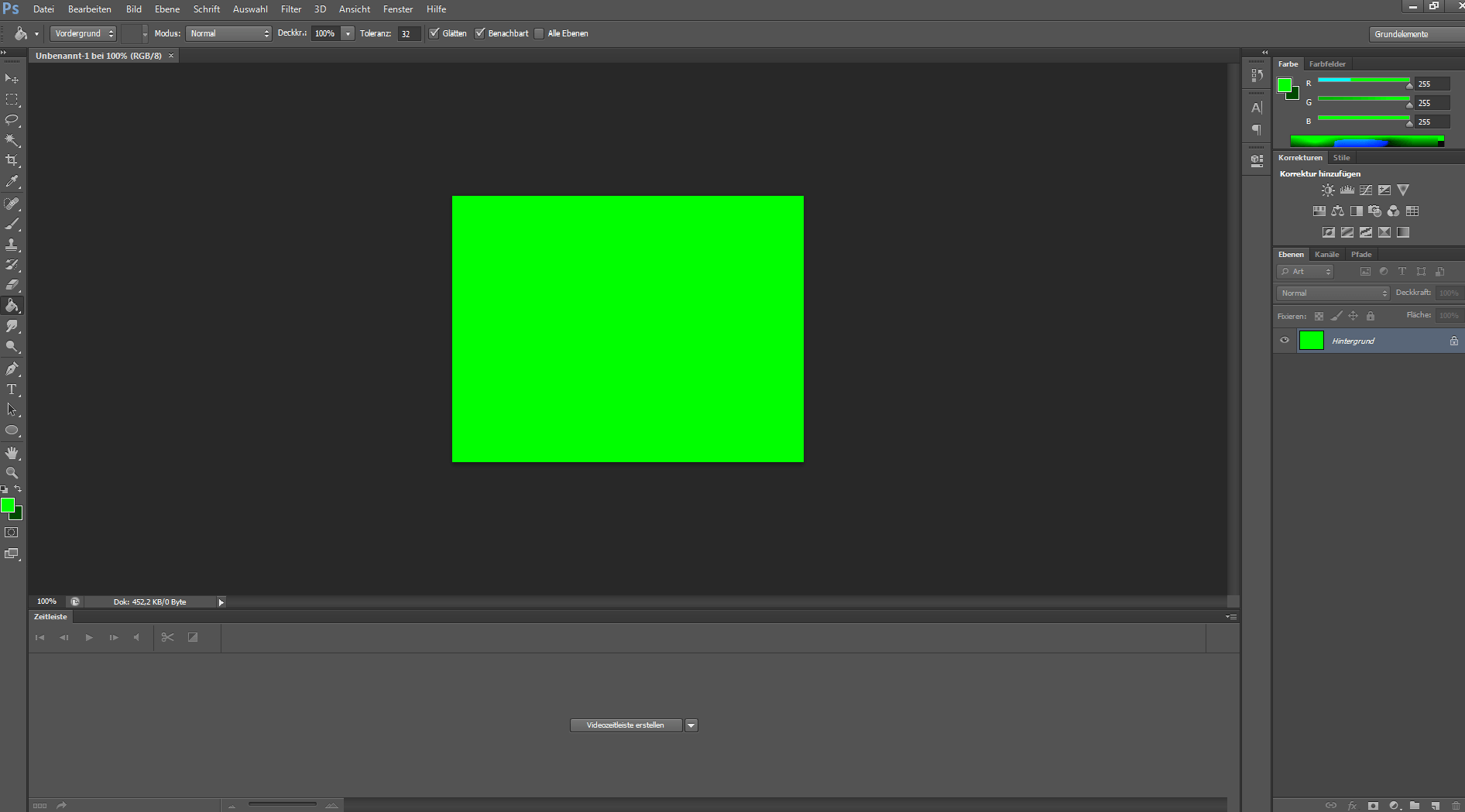Switch to the Pfade tab
The width and height of the screenshot is (1465, 812).
click(1361, 254)
